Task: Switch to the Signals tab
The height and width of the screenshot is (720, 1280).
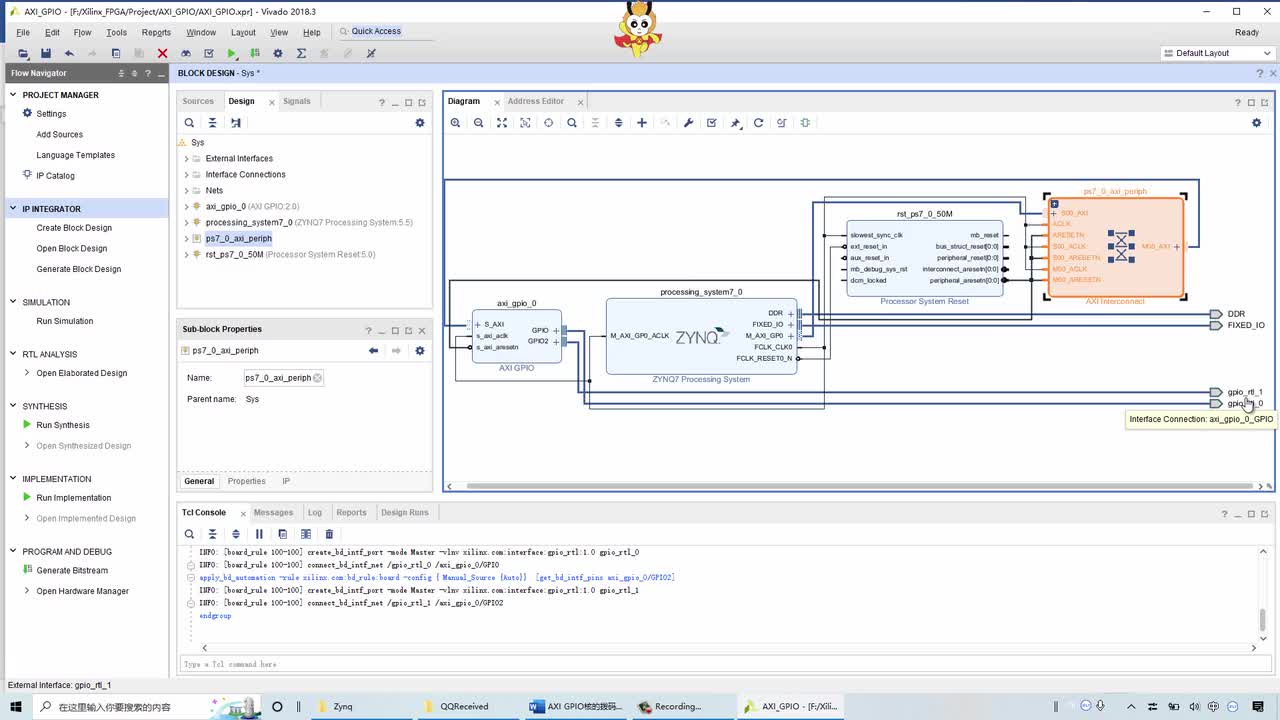Action: (297, 101)
